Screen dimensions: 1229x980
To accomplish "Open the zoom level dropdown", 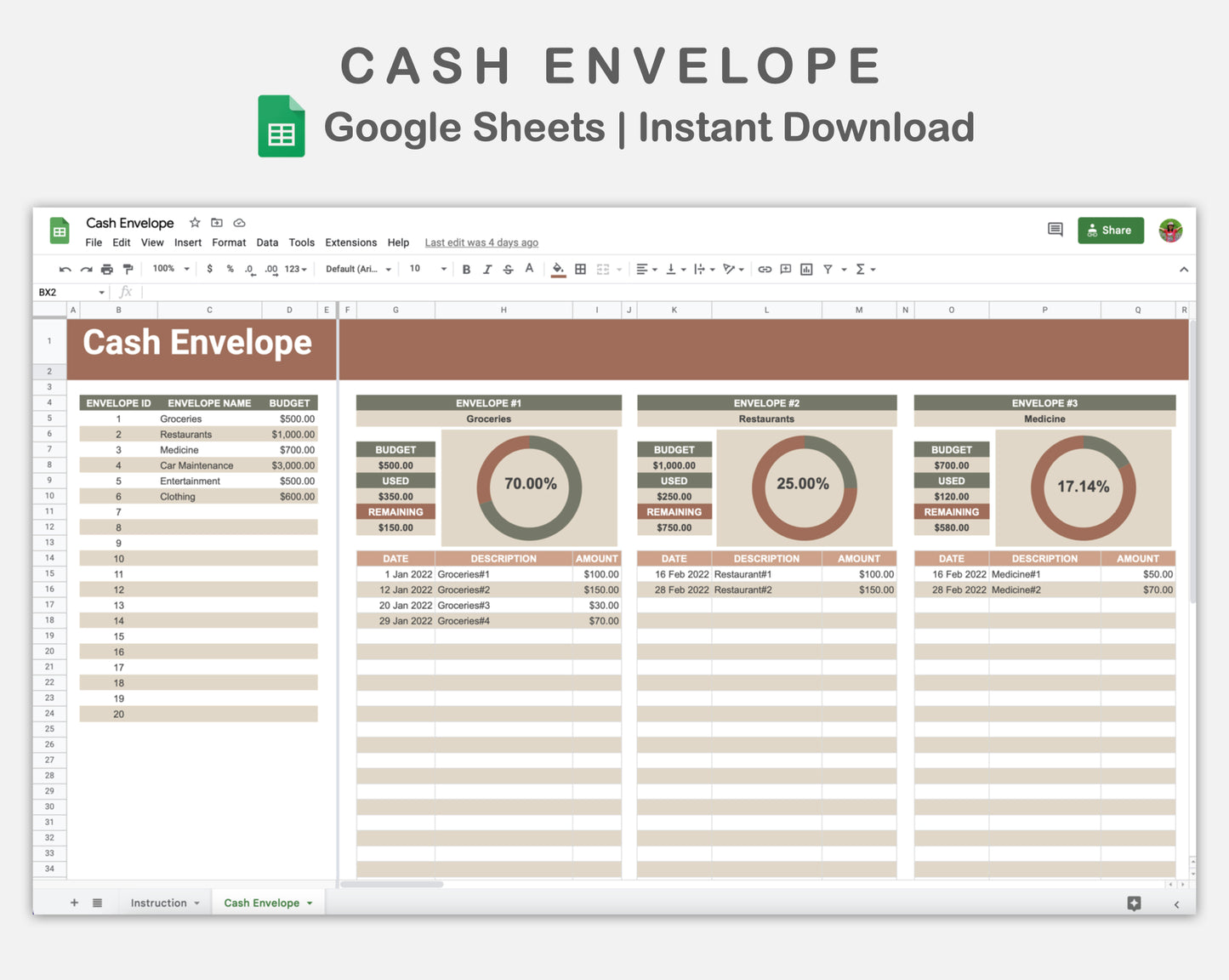I will click(x=169, y=269).
